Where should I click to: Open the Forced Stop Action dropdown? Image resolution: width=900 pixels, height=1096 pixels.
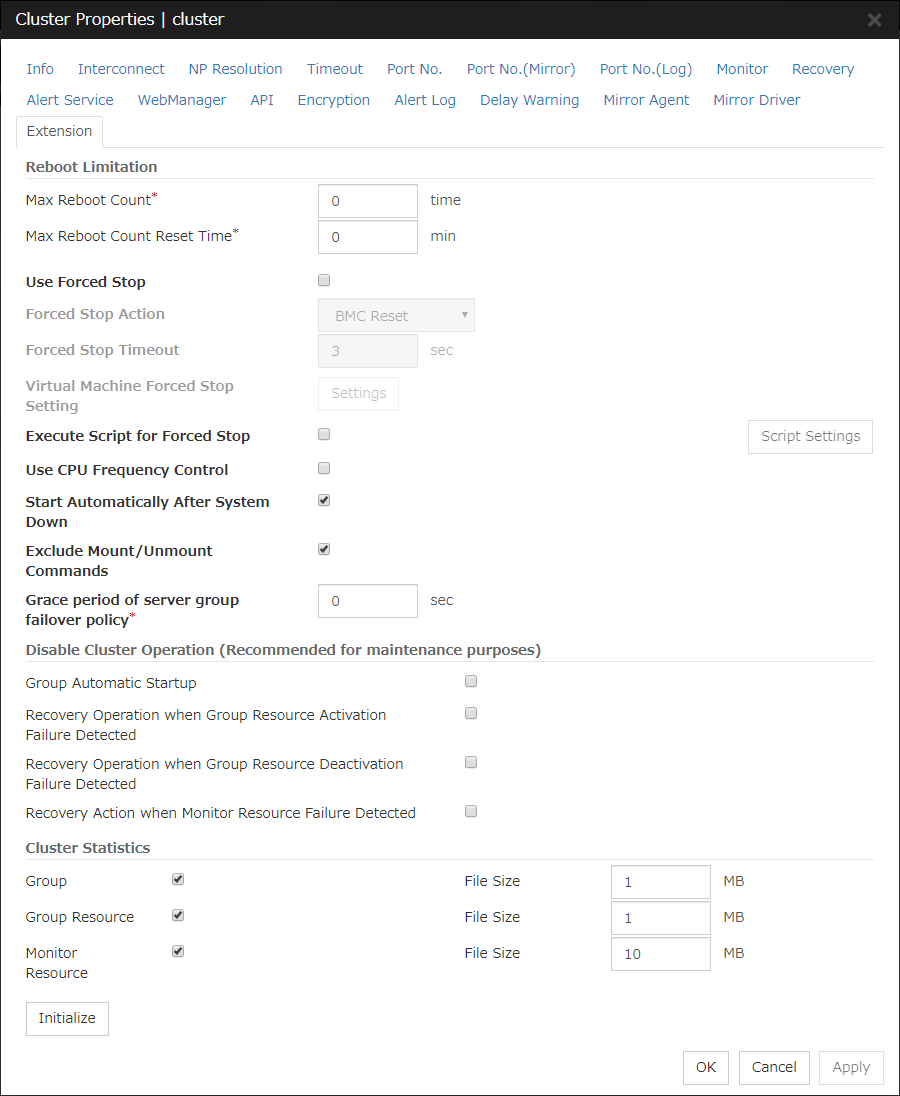pyautogui.click(x=396, y=316)
